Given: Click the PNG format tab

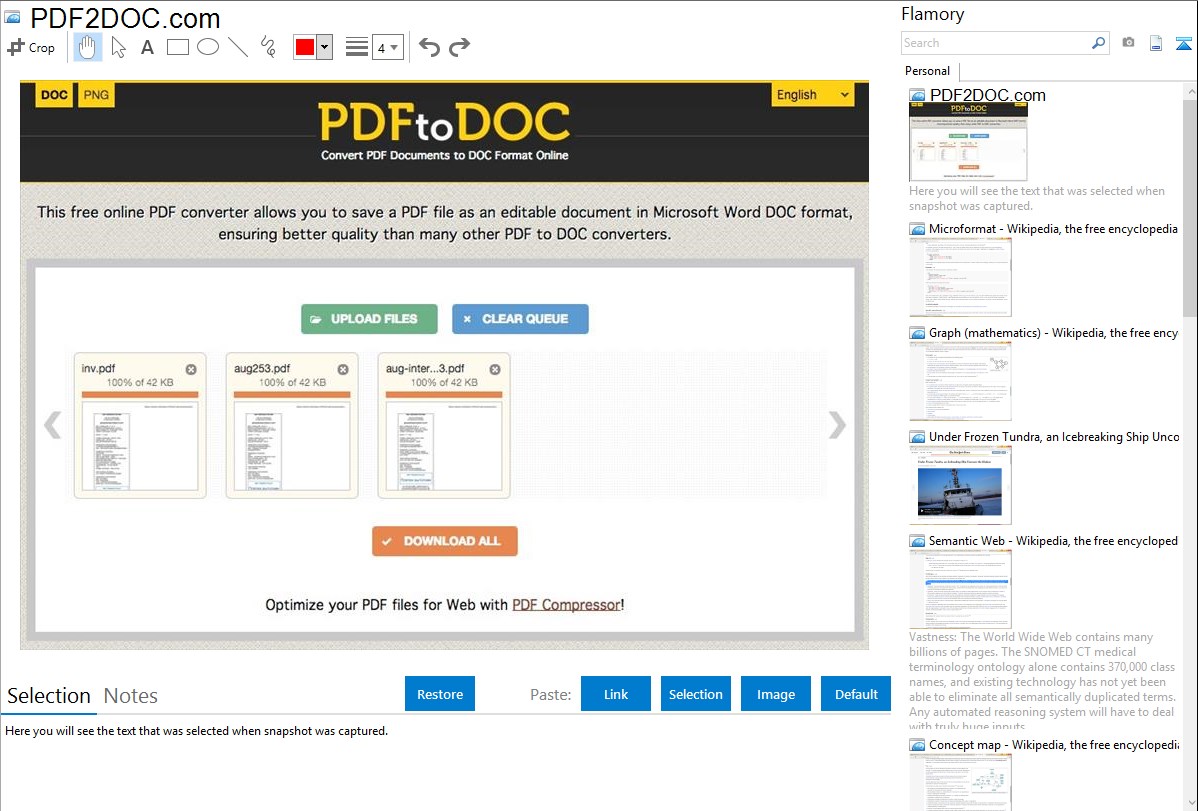Looking at the screenshot, I should 96,95.
